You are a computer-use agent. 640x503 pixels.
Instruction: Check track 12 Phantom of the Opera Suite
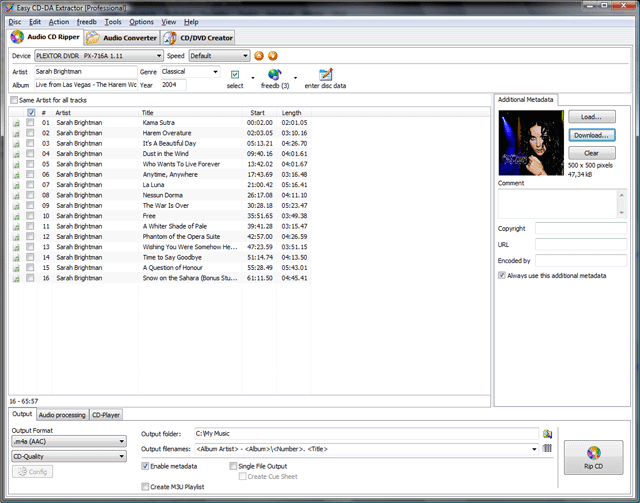tap(30, 236)
